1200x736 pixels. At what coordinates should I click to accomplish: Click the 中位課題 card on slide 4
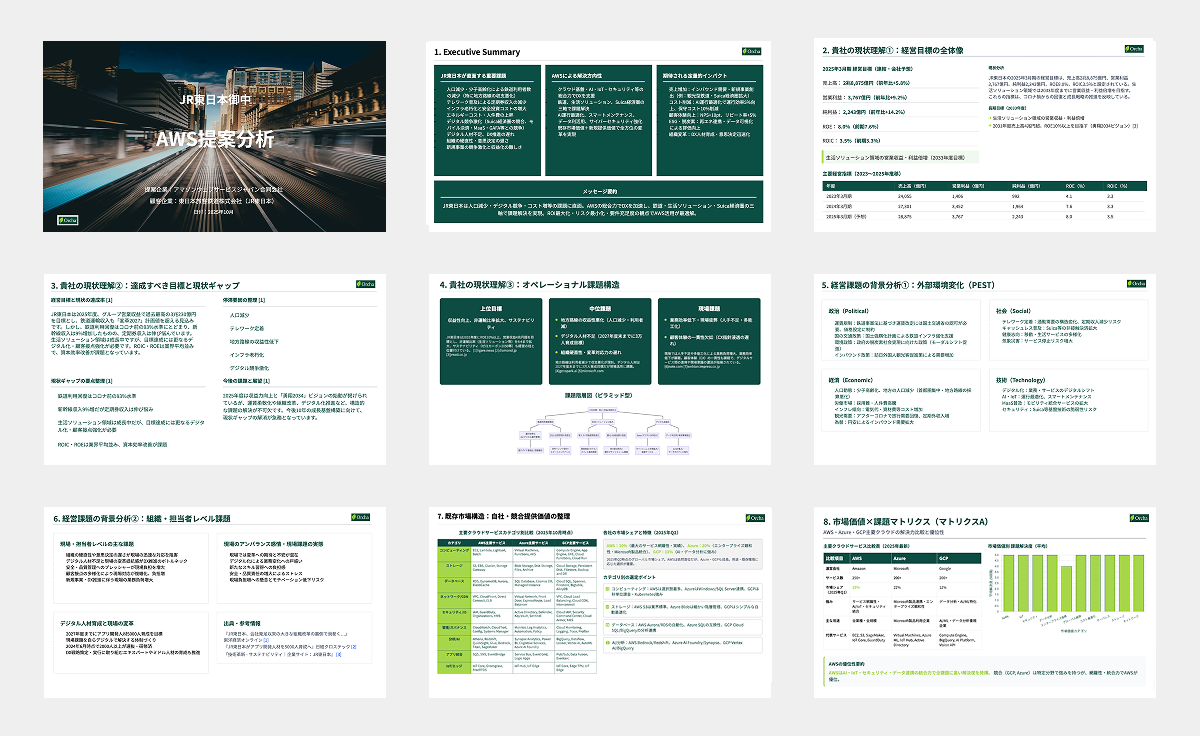tap(600, 341)
